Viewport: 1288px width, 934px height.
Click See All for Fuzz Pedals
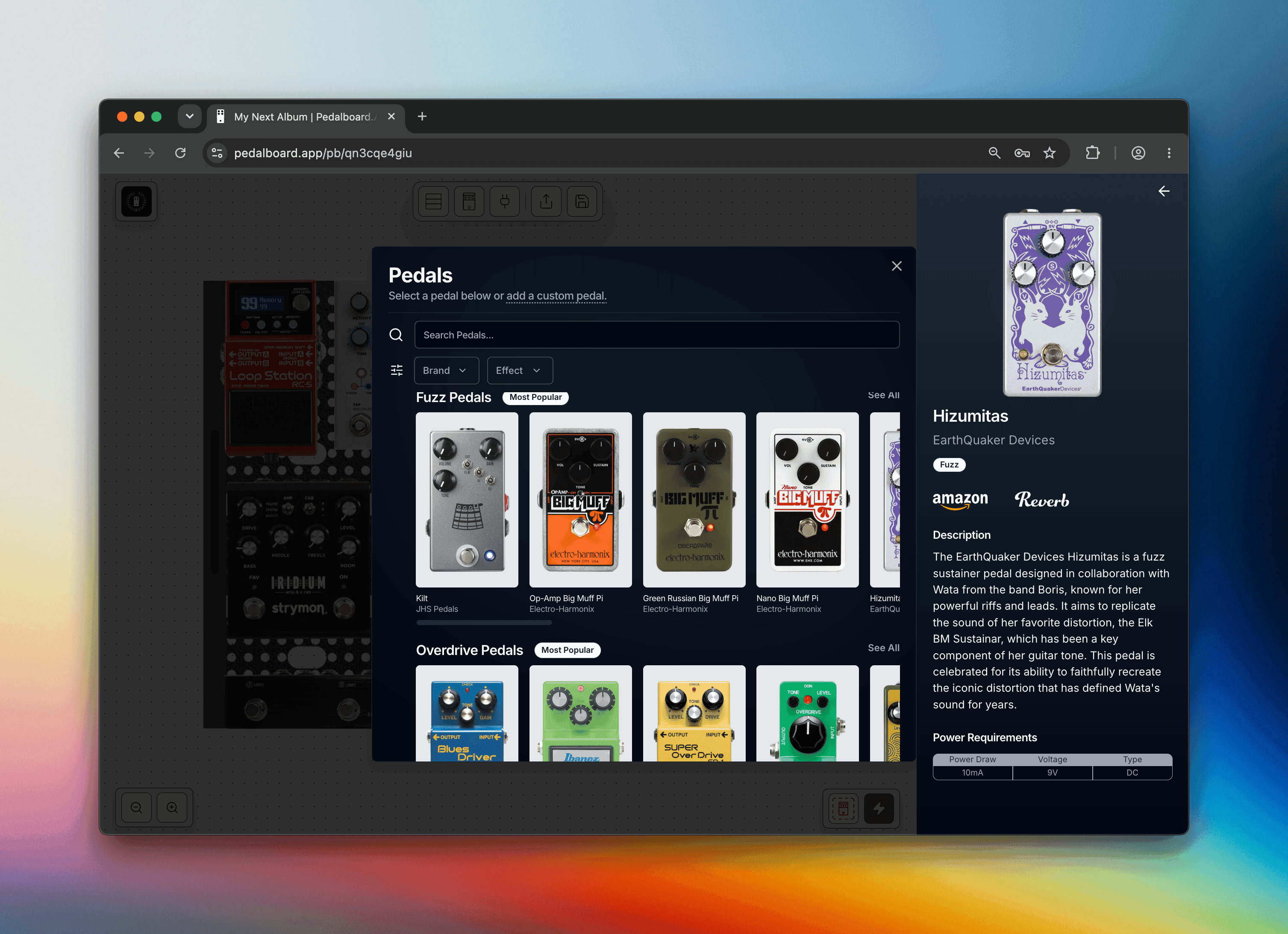click(x=883, y=395)
